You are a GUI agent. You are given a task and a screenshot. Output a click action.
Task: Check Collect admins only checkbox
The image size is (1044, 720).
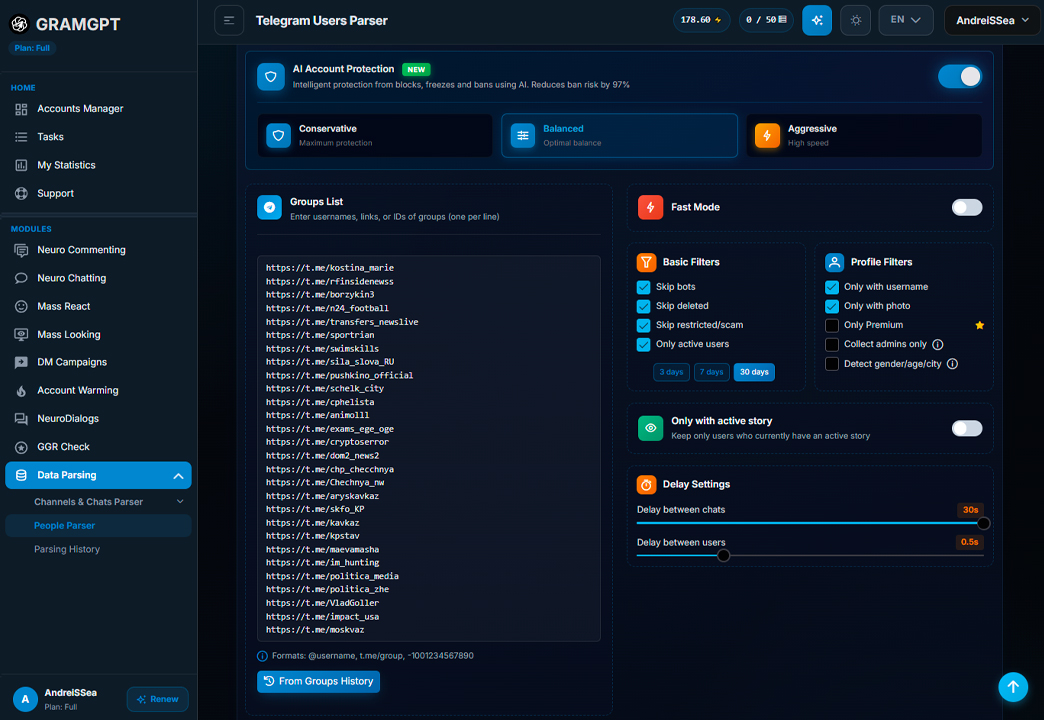point(832,344)
